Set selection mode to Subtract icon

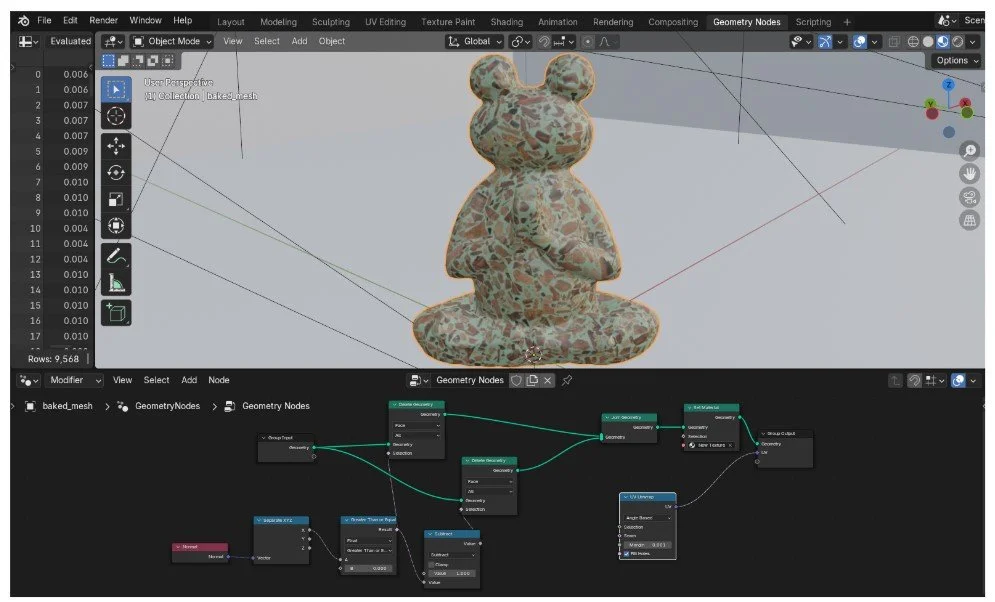point(138,60)
